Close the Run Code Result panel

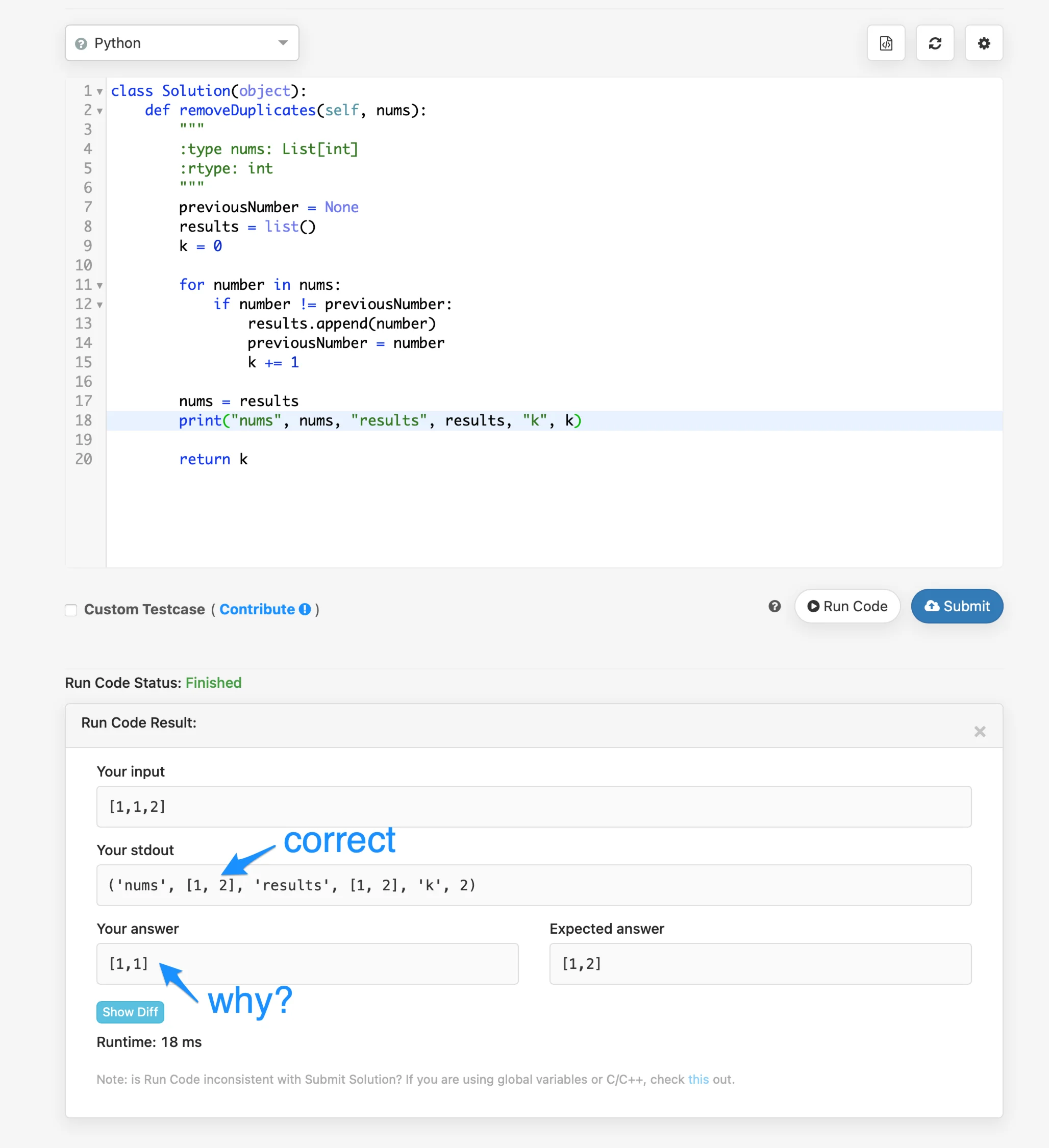tap(979, 731)
